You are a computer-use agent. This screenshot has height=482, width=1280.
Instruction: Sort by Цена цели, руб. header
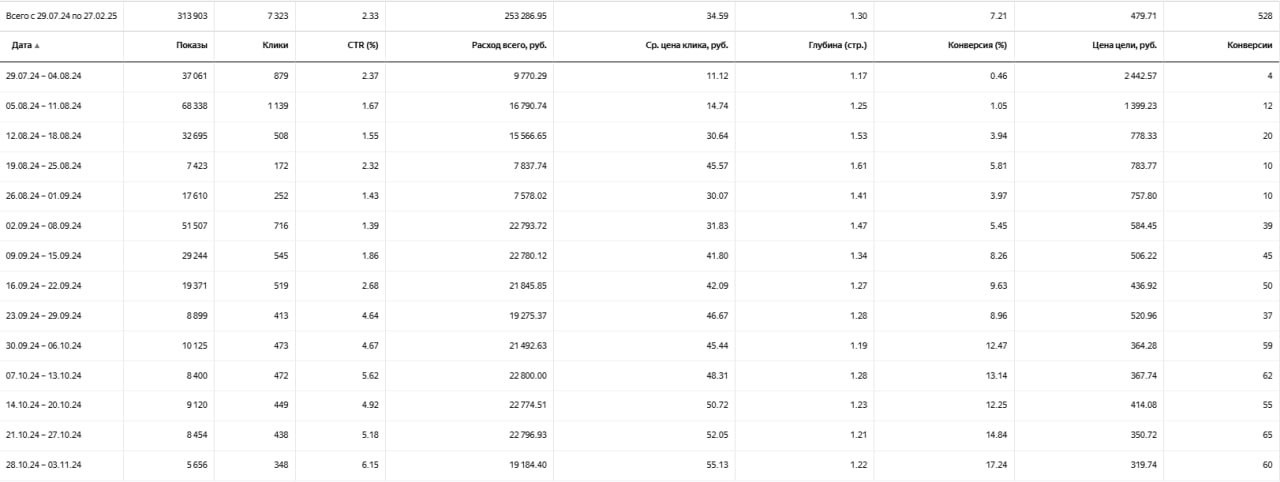click(1125, 46)
